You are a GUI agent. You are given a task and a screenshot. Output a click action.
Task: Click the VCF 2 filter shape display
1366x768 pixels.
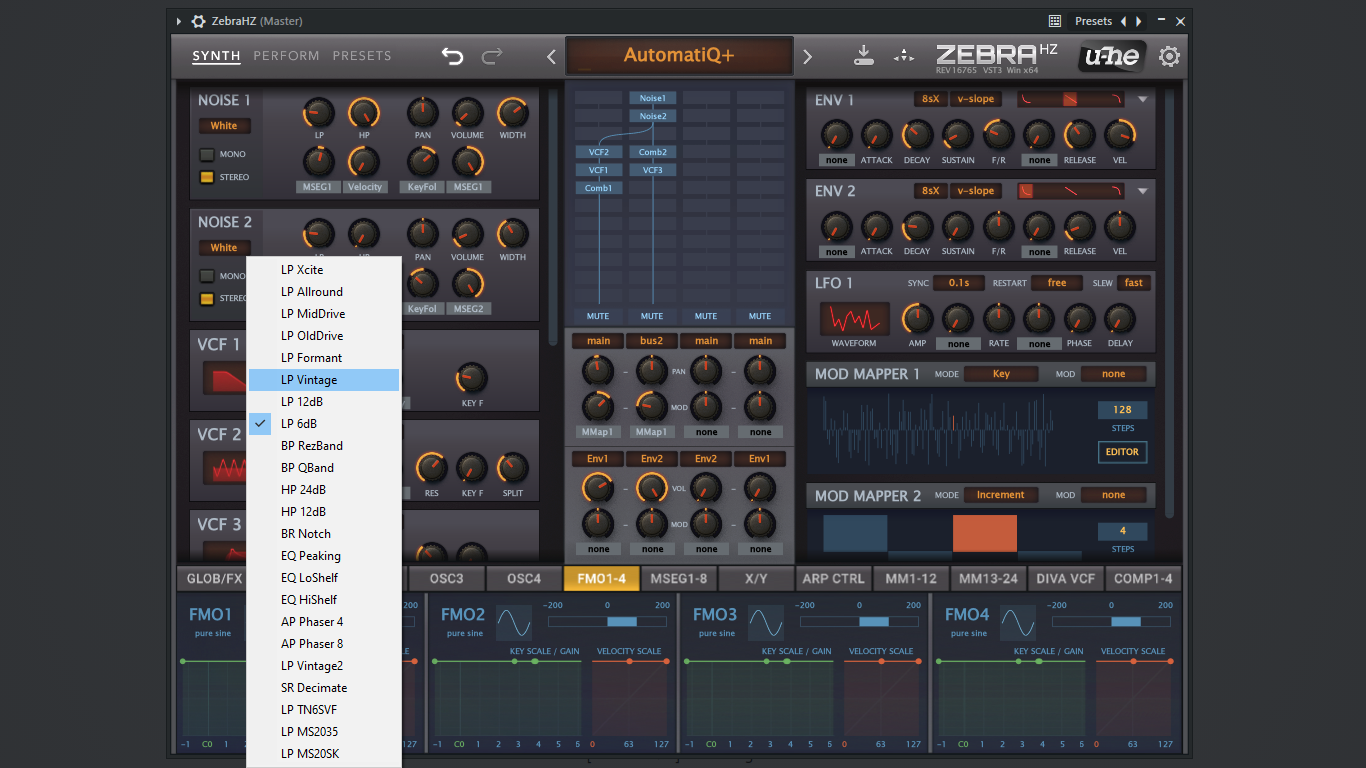pyautogui.click(x=225, y=467)
